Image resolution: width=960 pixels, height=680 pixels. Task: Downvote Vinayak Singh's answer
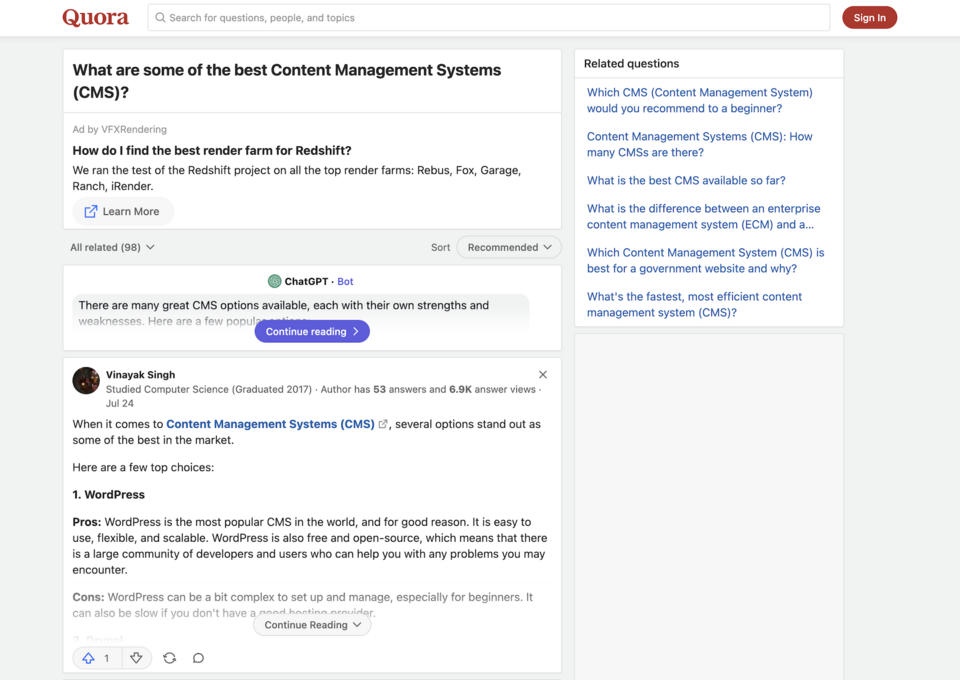coord(137,658)
